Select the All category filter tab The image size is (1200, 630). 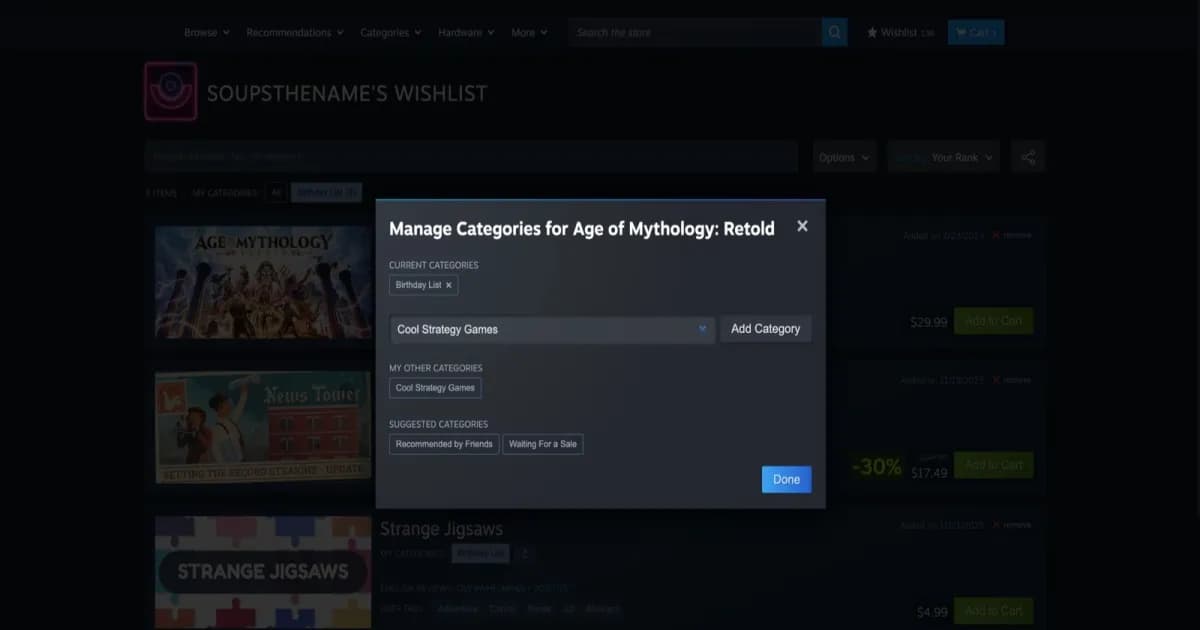276,193
